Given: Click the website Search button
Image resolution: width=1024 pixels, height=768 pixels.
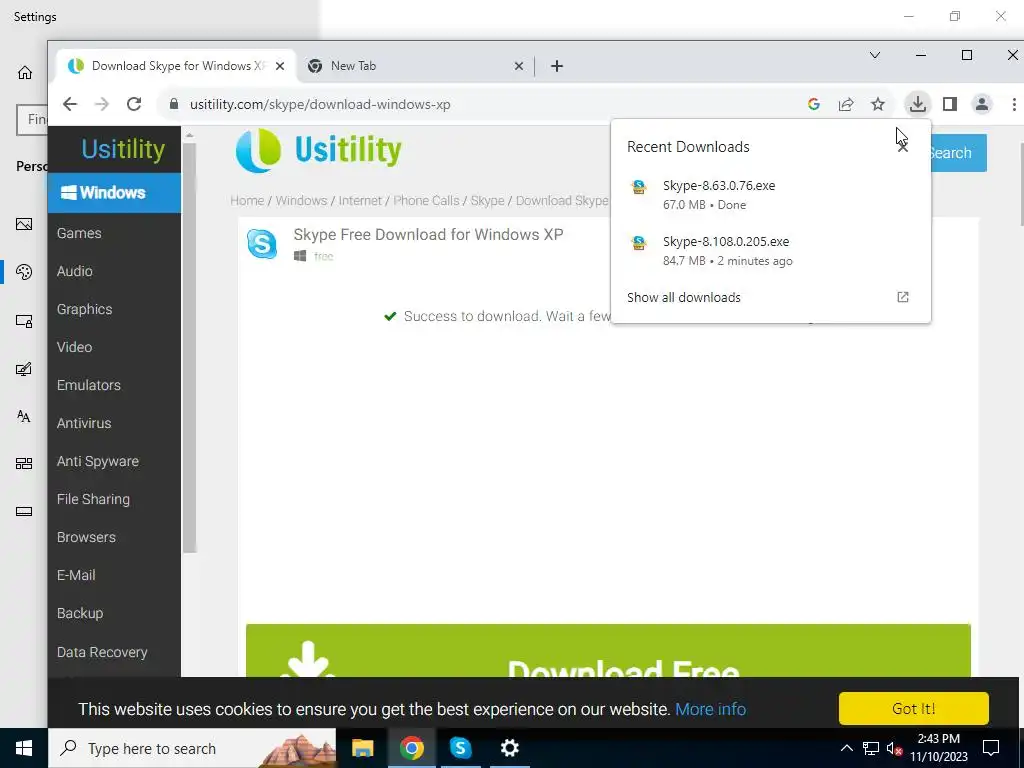Looking at the screenshot, I should tap(958, 153).
